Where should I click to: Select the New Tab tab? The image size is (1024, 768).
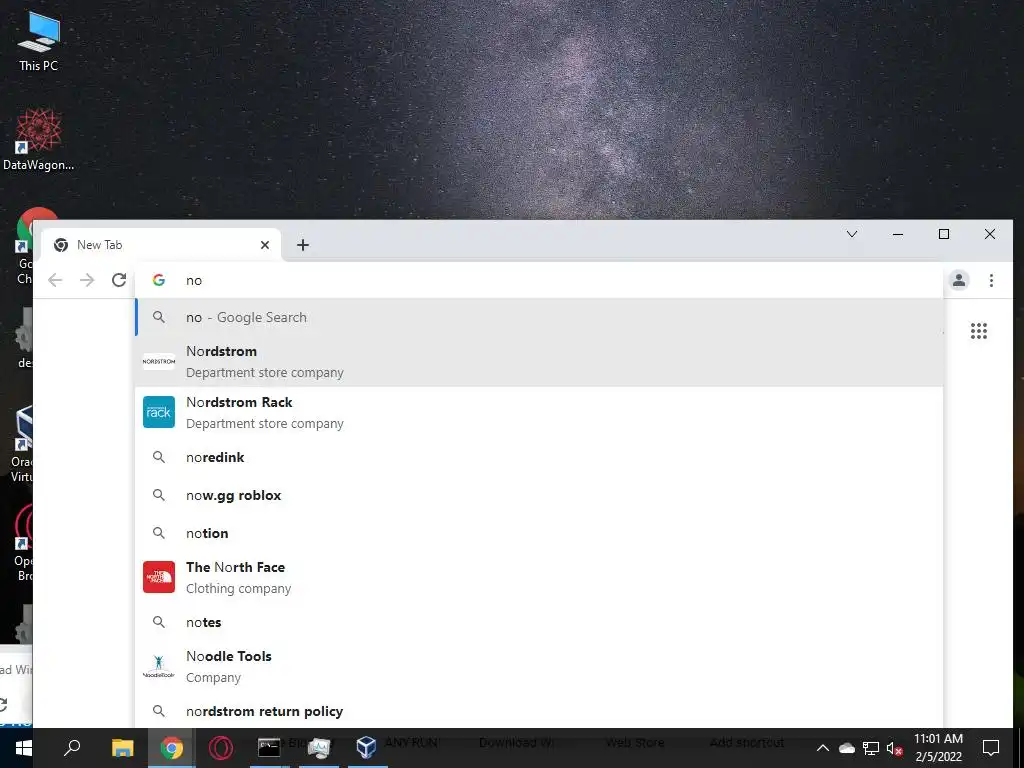[x=161, y=245]
